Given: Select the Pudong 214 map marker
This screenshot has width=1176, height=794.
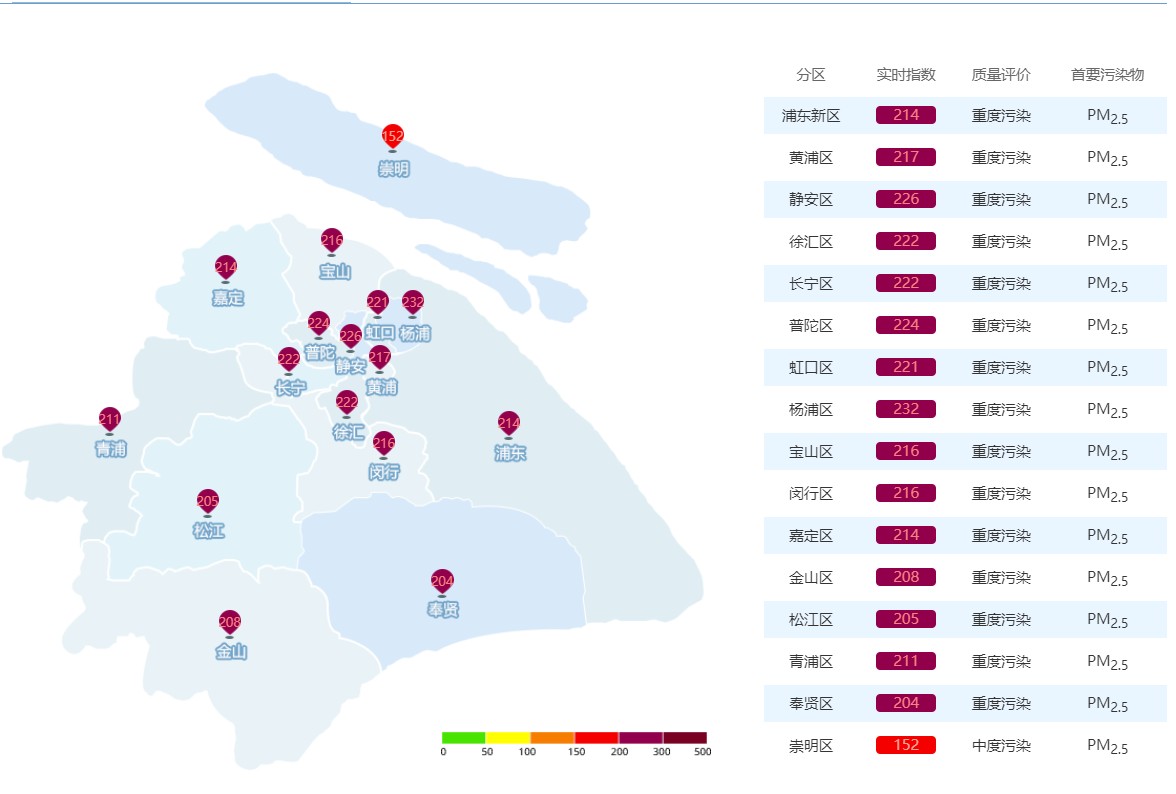Looking at the screenshot, I should coord(509,423).
